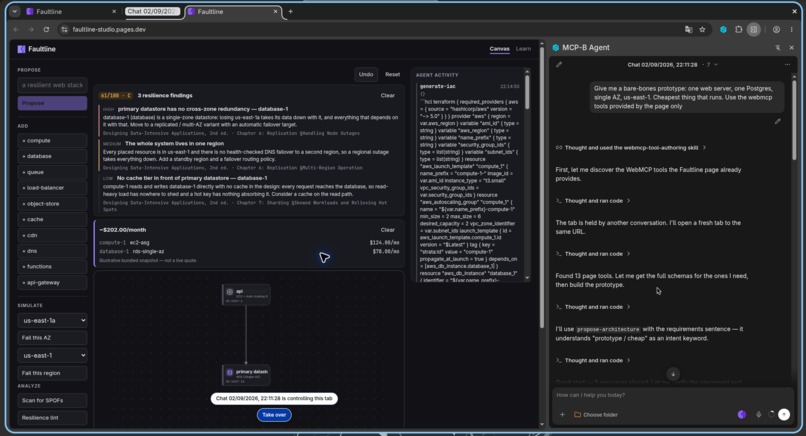This screenshot has height=436, width=806.
Task: Open the us-east-1 region dropdown
Action: coord(52,355)
